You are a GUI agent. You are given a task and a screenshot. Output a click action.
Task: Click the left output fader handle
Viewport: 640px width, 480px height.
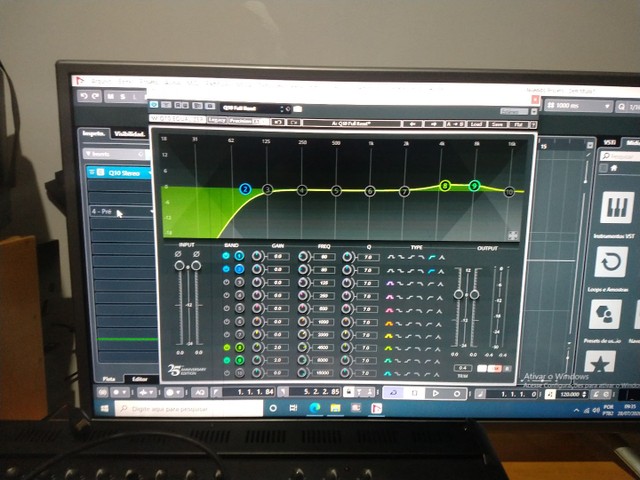coord(458,294)
